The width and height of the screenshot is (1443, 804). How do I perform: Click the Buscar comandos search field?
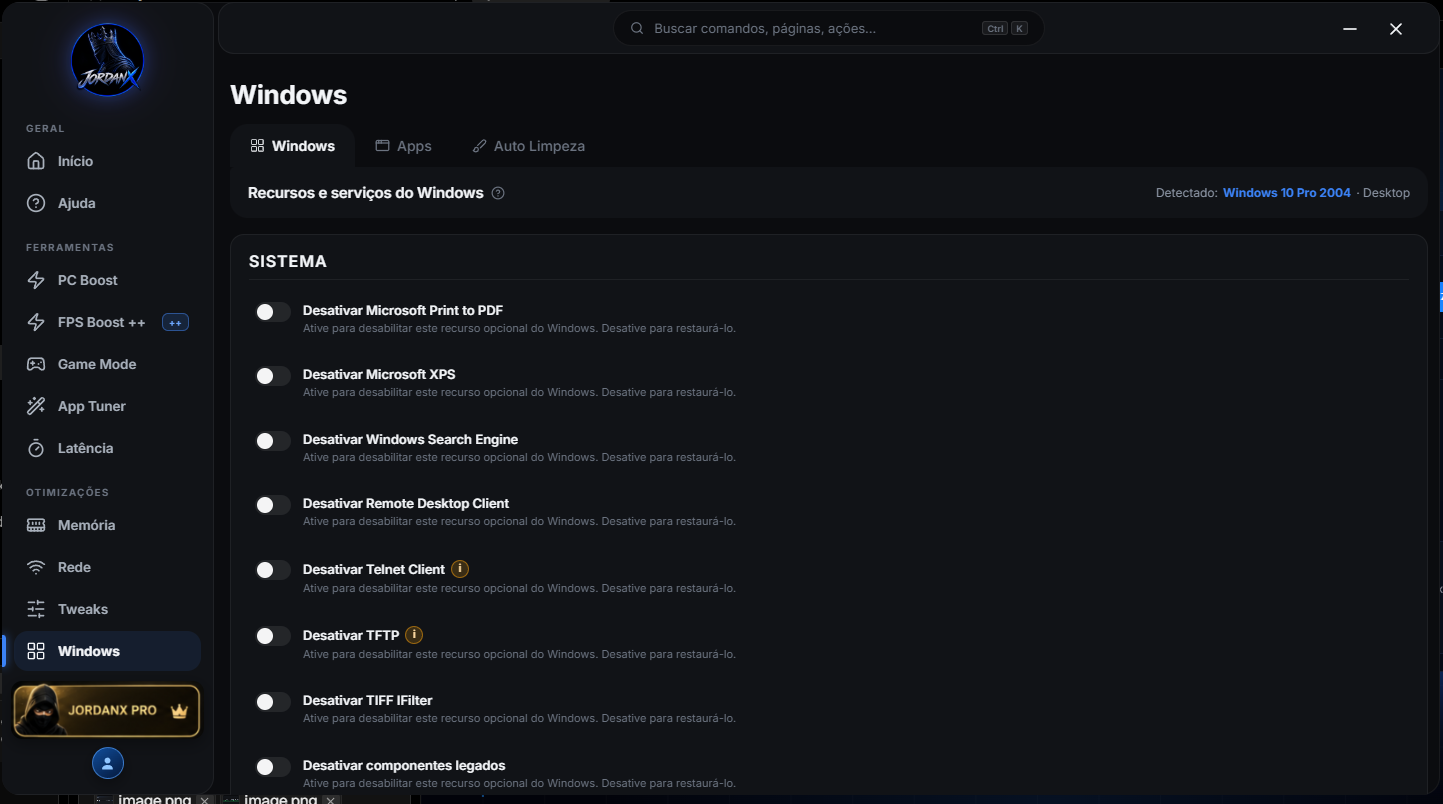pos(828,28)
